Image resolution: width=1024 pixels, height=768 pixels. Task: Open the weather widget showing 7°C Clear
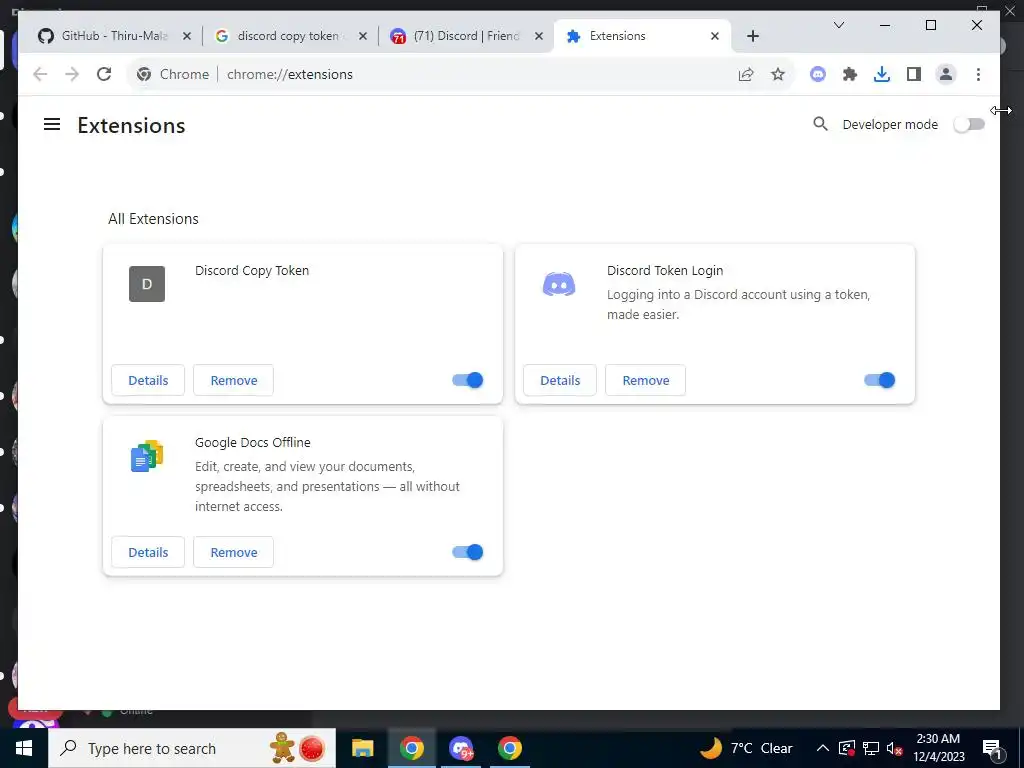click(746, 748)
